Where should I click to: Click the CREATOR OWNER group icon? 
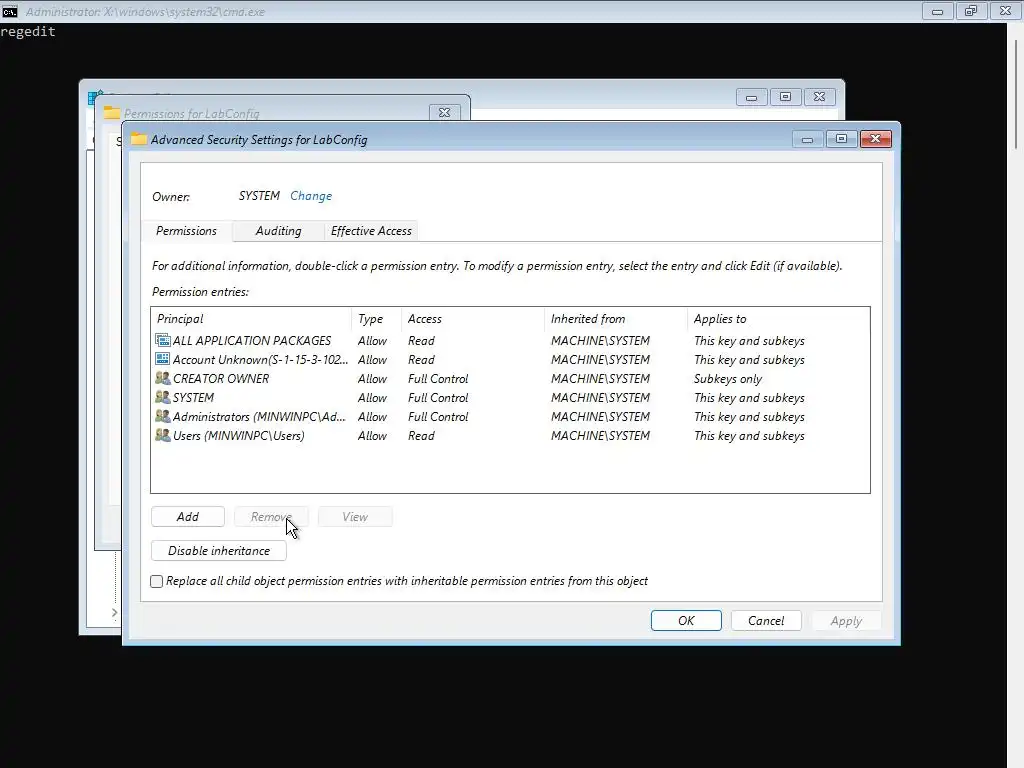pos(163,378)
